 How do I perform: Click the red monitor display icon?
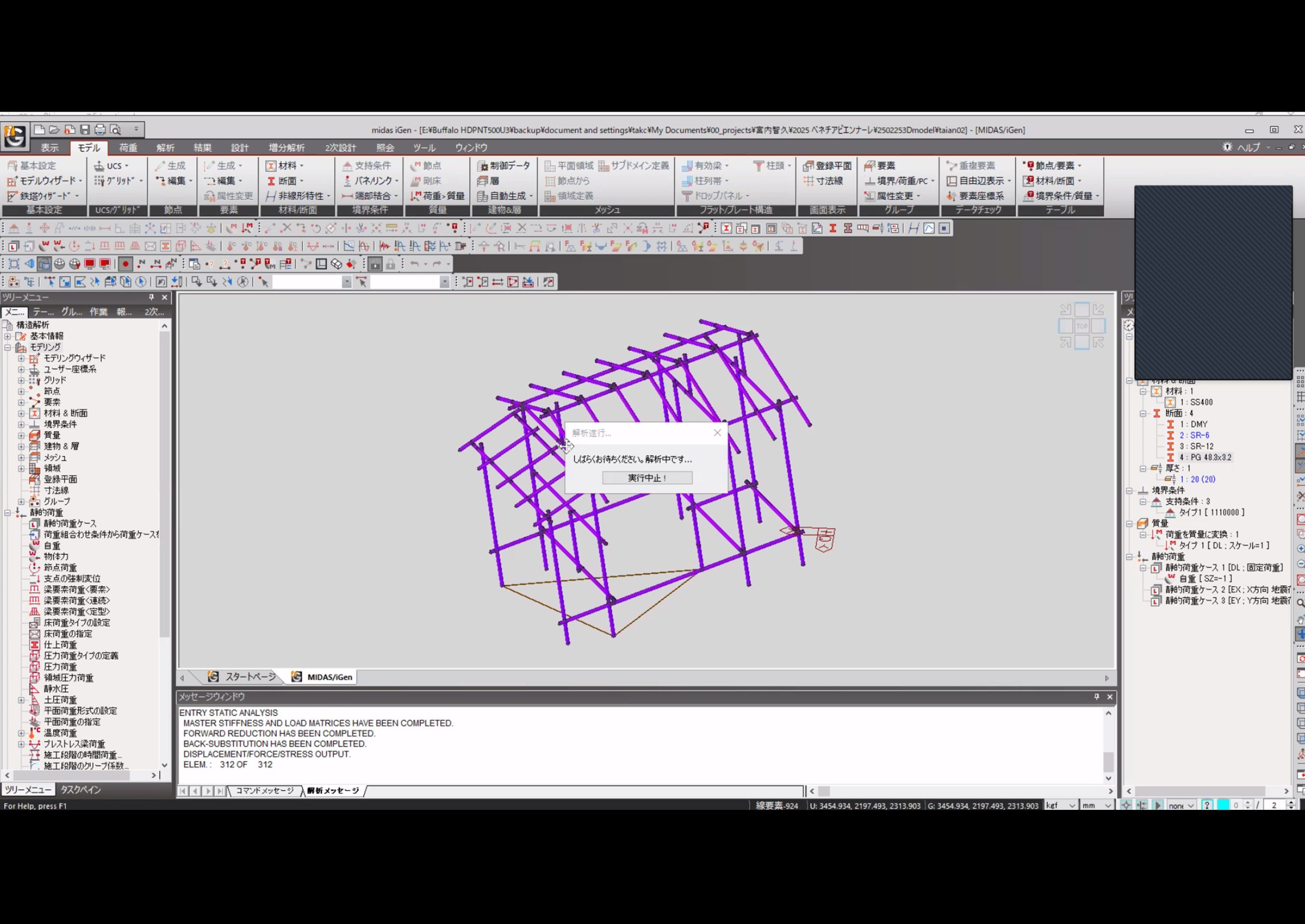89,264
